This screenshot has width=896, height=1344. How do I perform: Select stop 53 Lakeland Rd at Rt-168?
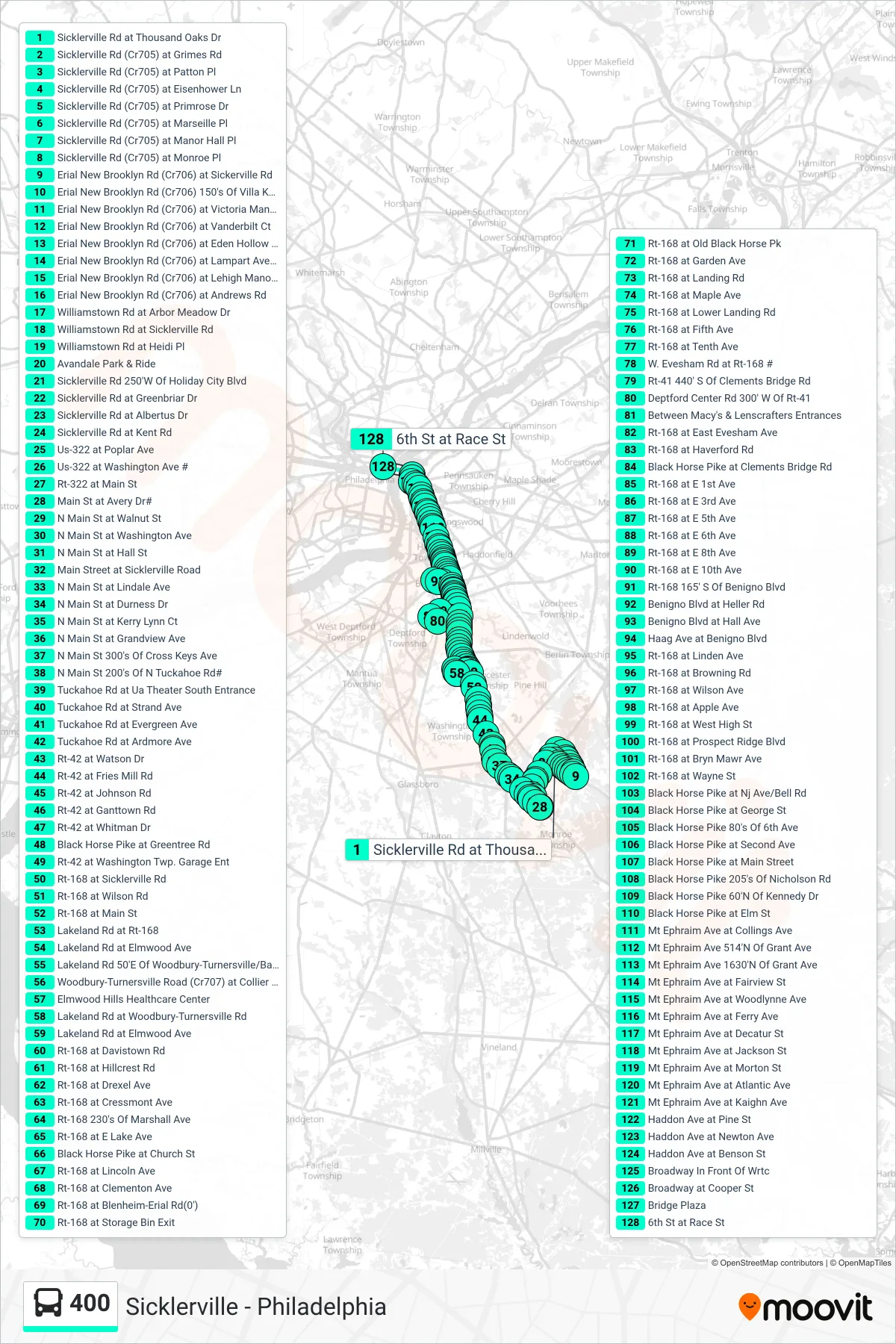(93, 930)
